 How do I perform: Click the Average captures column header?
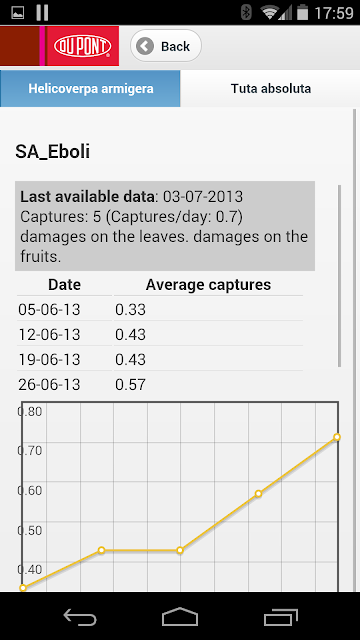coord(208,284)
